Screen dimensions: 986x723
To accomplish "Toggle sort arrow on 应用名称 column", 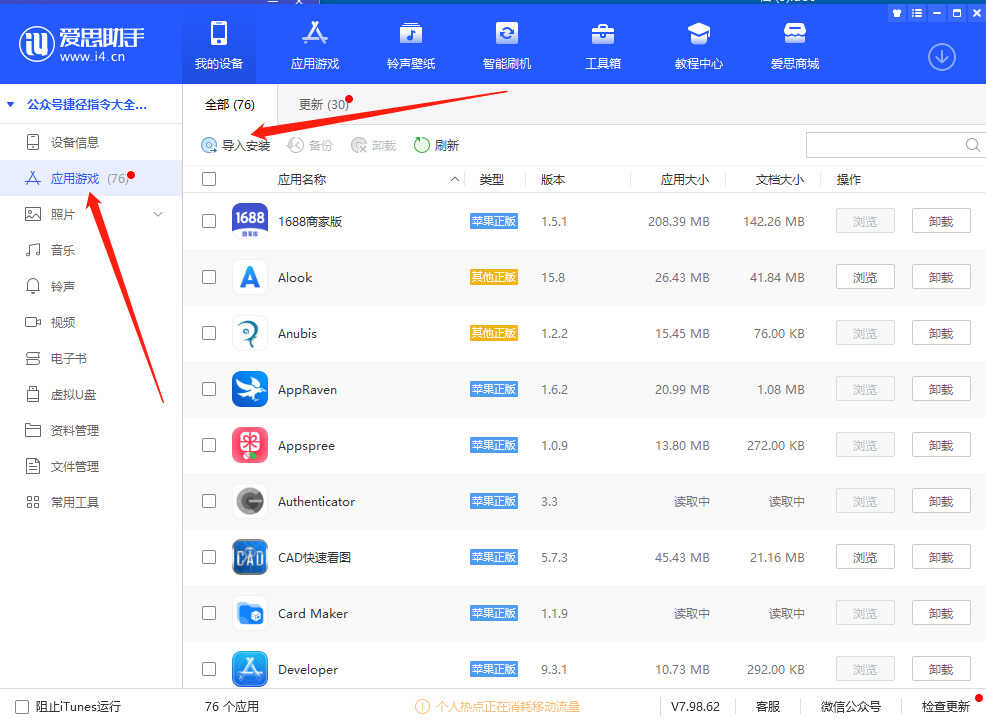I will 454,179.
